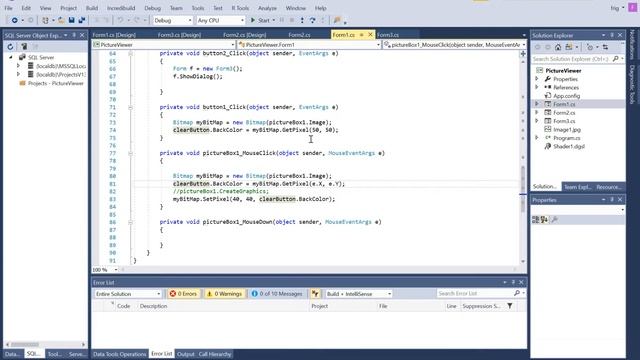Toggle the 0 Warnings filter
This screenshot has width=640, height=360.
[x=224, y=294]
